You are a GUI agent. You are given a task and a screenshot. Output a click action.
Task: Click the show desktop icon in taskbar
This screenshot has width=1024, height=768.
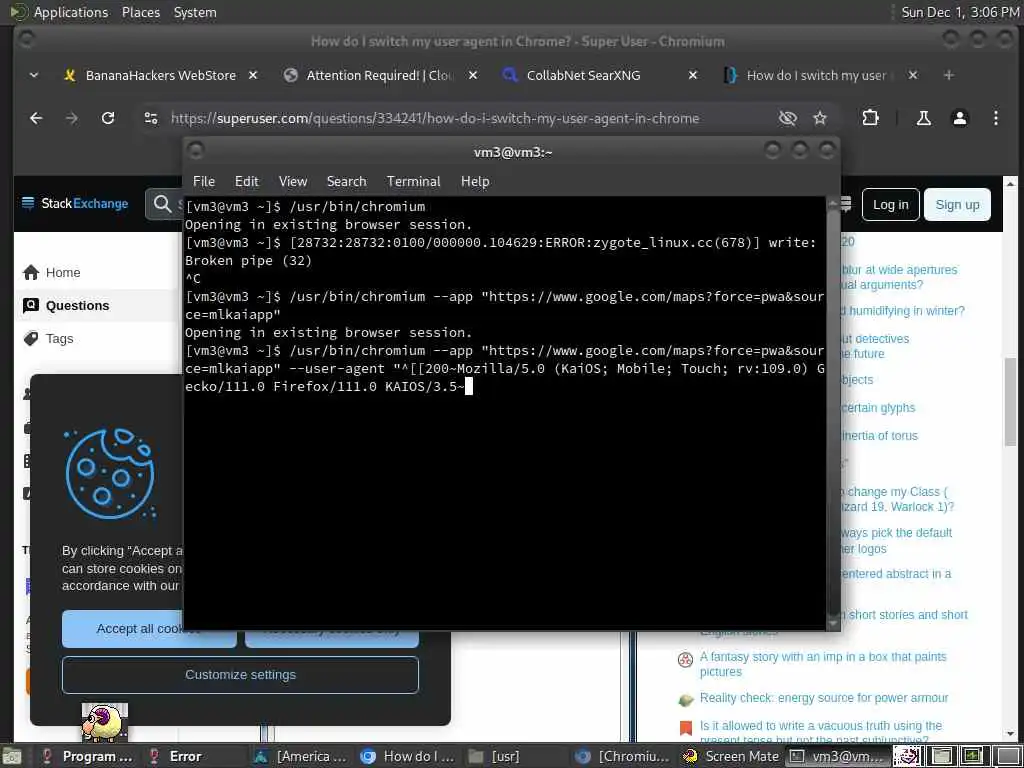click(x=11, y=757)
